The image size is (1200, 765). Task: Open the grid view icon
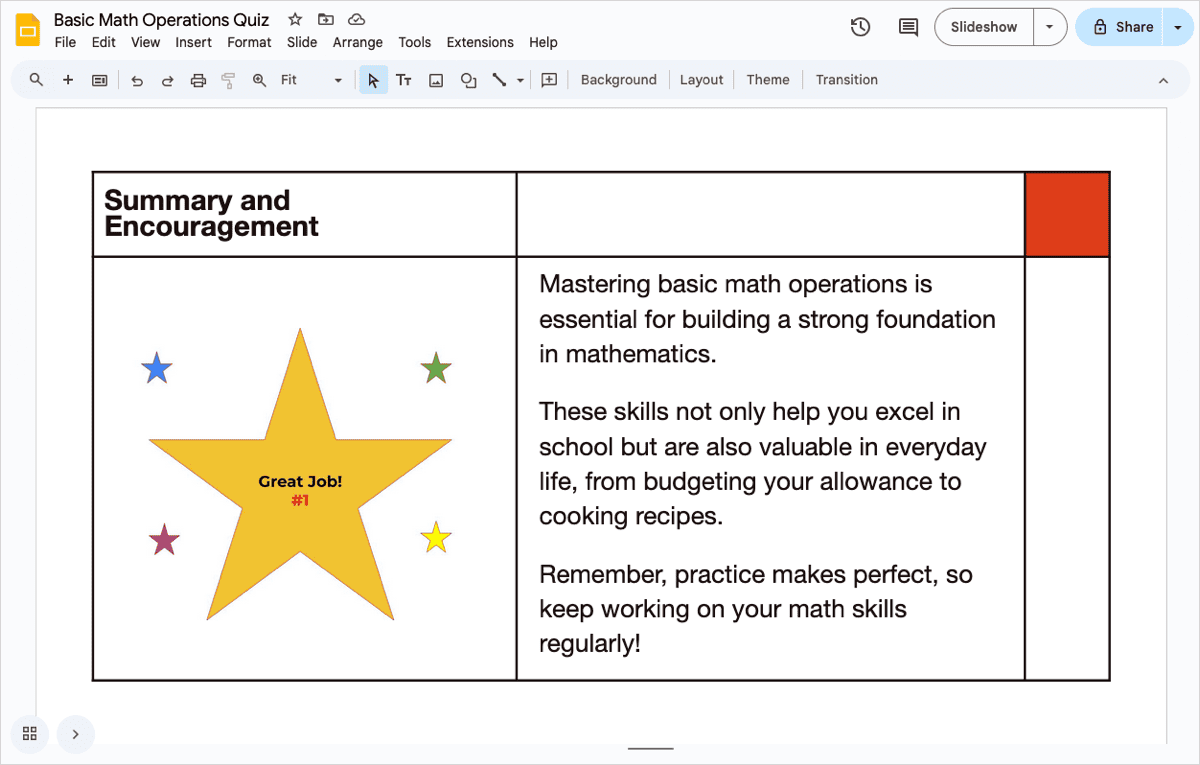(29, 734)
